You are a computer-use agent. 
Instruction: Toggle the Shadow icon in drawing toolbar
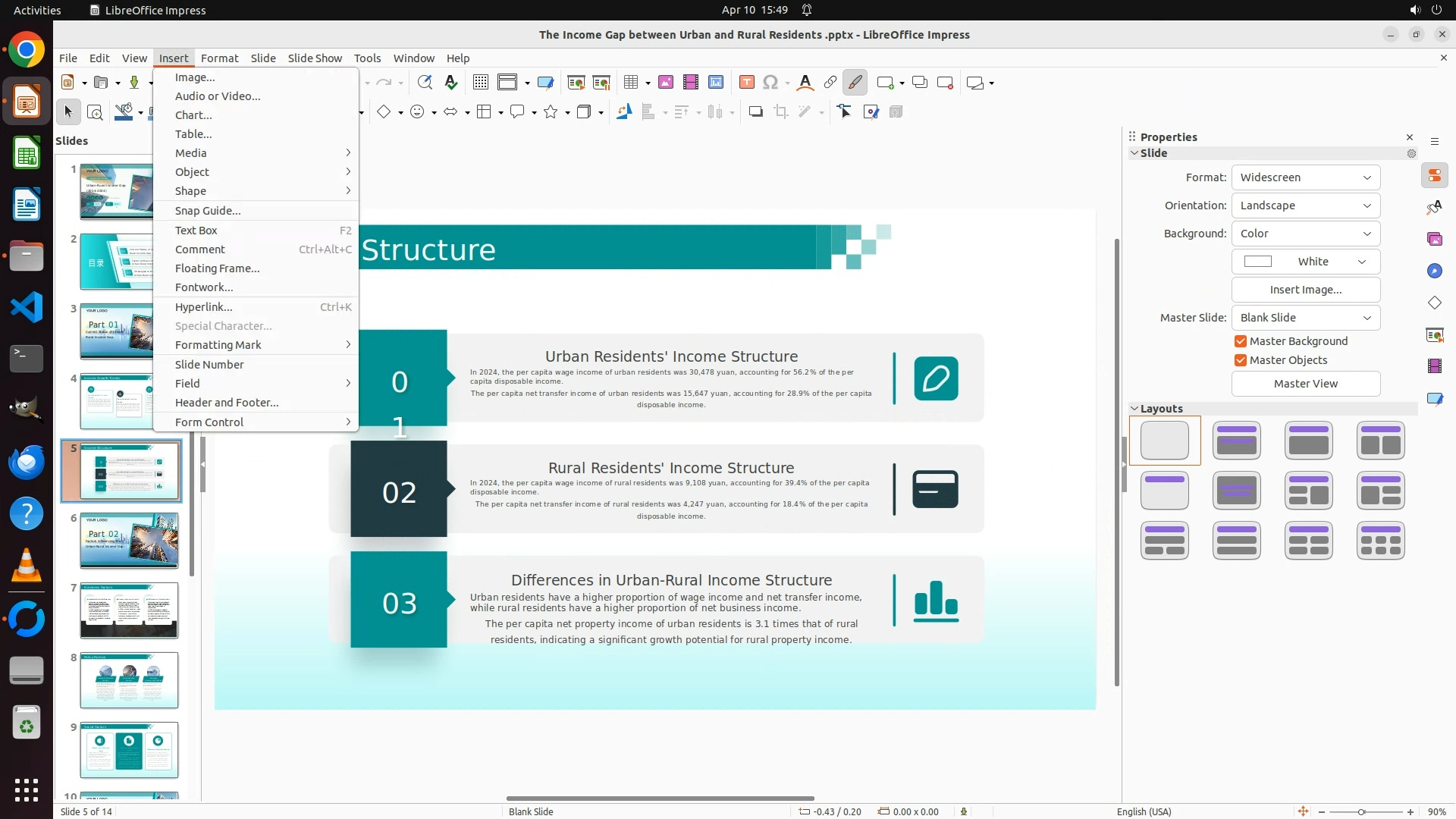click(x=755, y=112)
